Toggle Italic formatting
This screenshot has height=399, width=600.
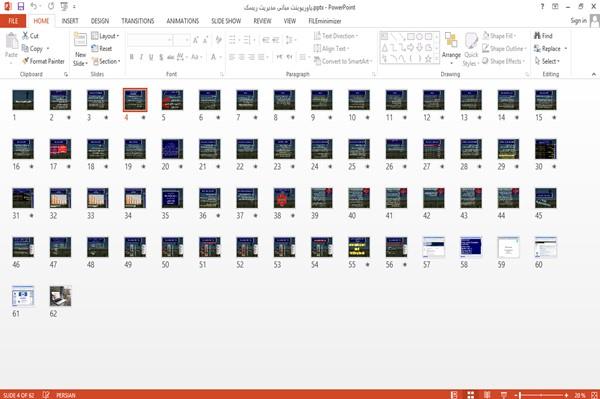(x=141, y=57)
